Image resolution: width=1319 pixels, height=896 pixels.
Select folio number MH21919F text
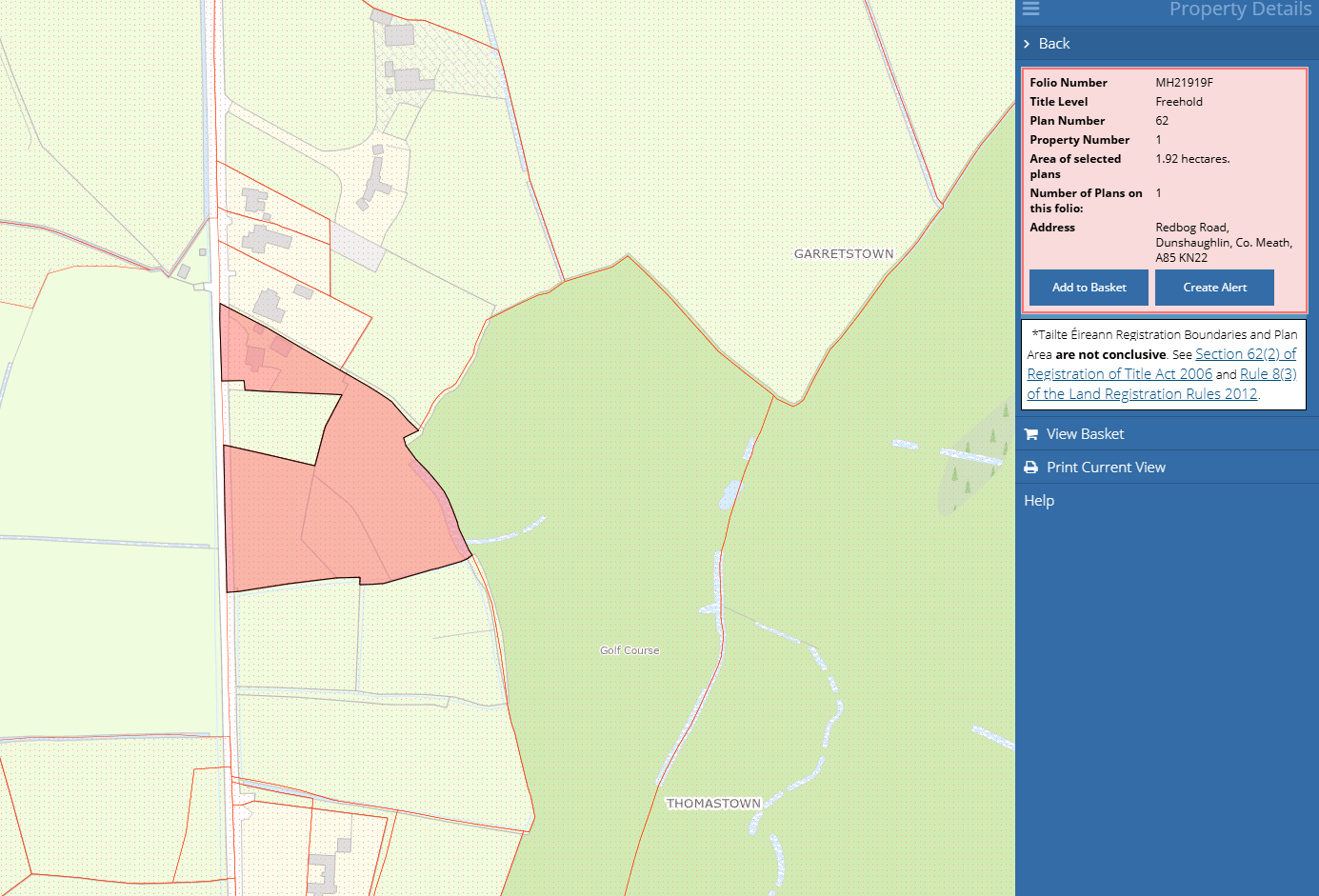[x=1184, y=83]
